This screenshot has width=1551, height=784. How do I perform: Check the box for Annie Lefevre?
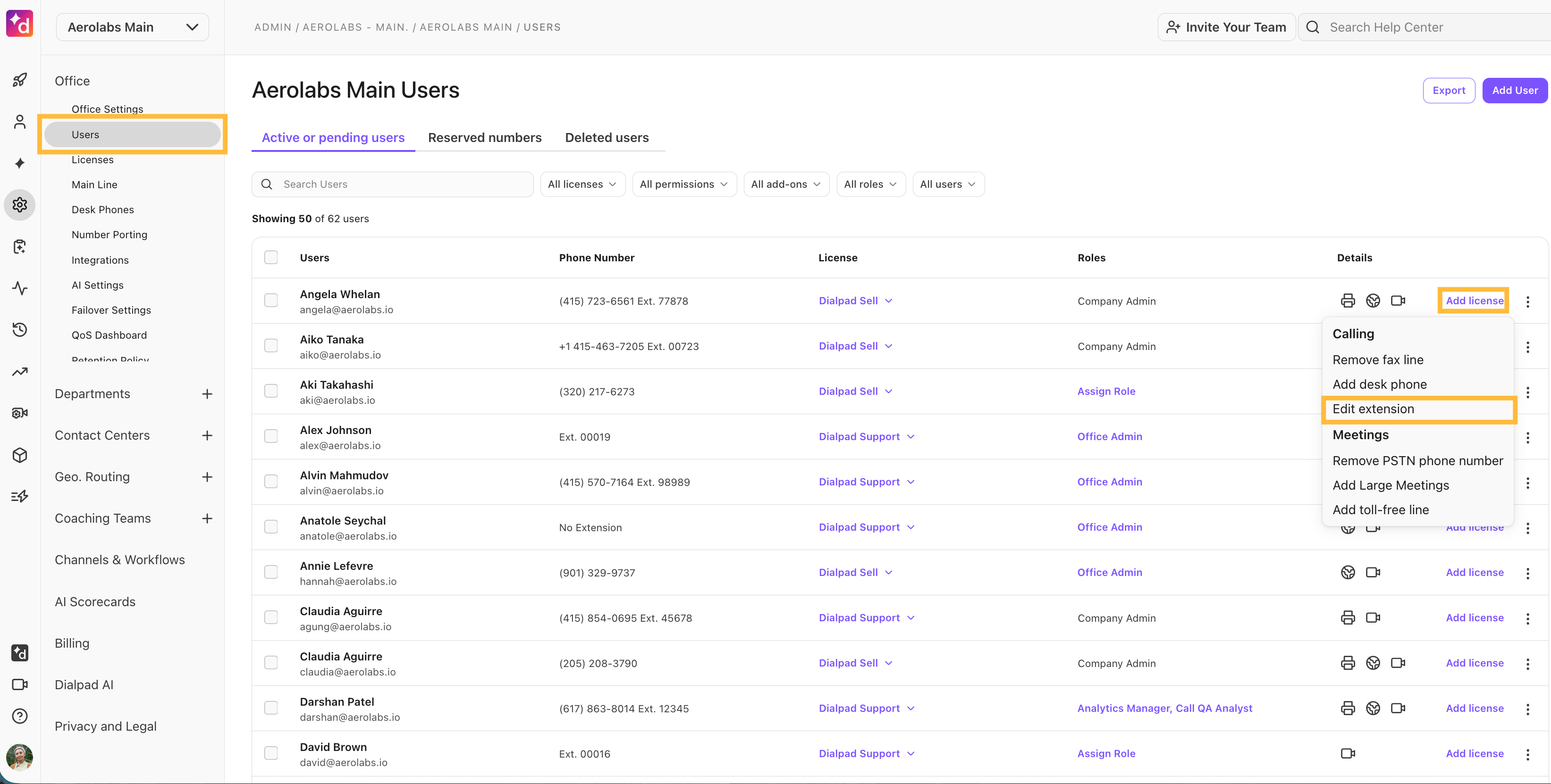coord(271,572)
